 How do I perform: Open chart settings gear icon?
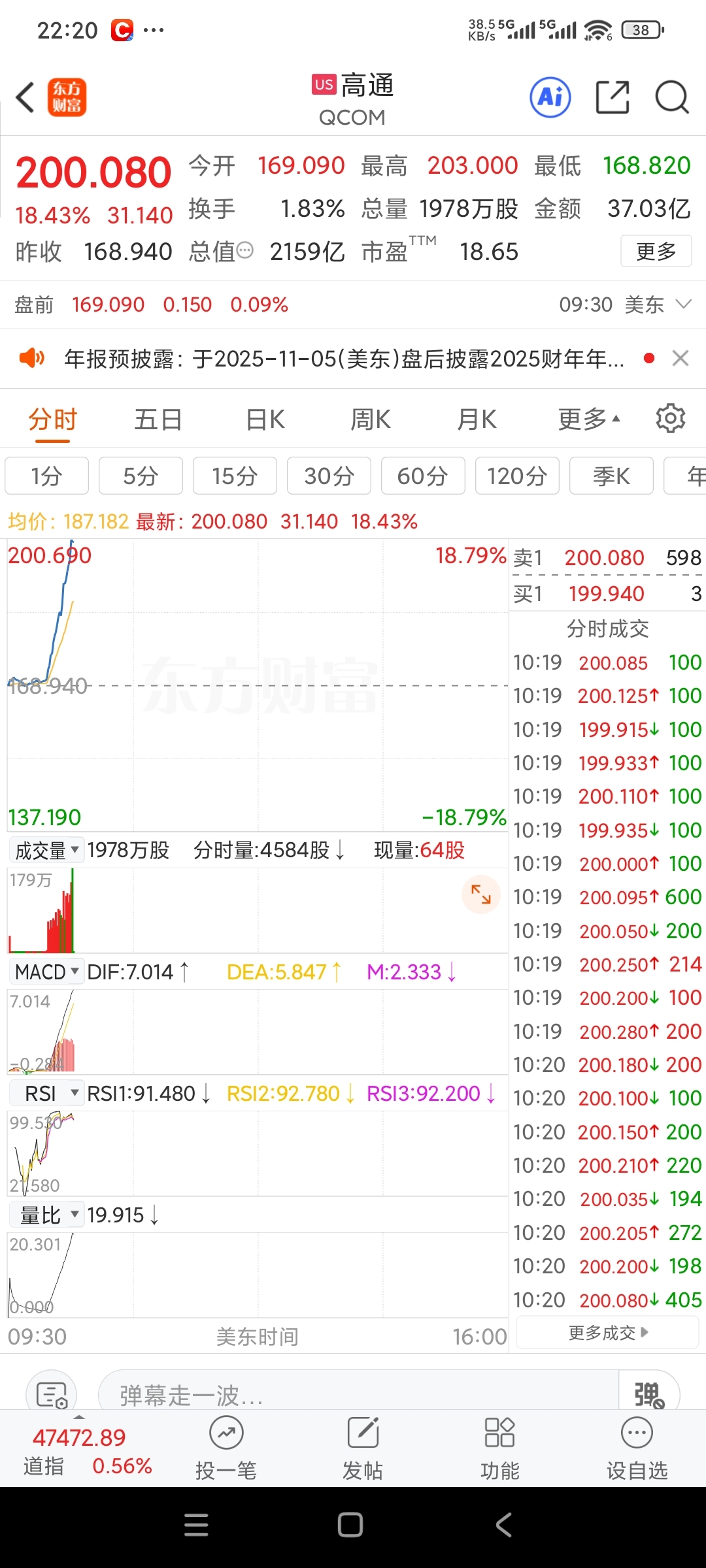tap(671, 418)
